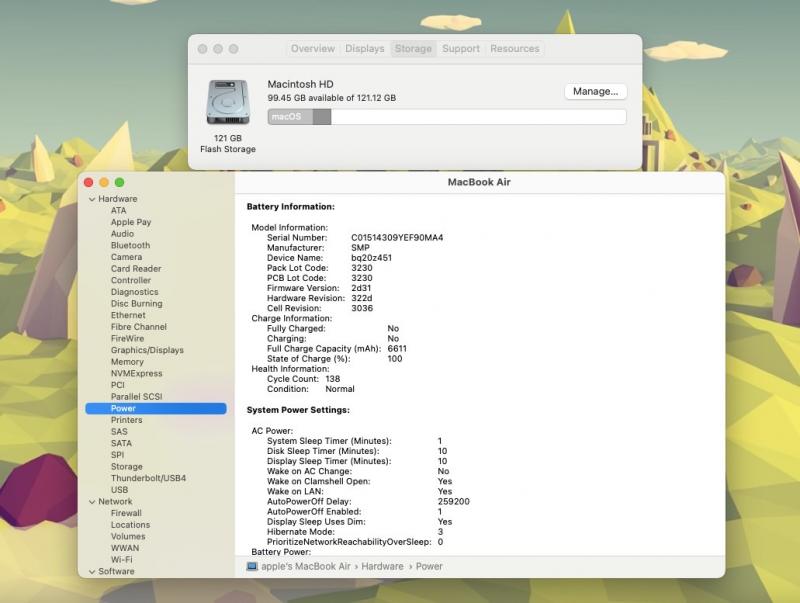Select Card Reader in the sidebar
This screenshot has width=800, height=603.
pos(136,269)
